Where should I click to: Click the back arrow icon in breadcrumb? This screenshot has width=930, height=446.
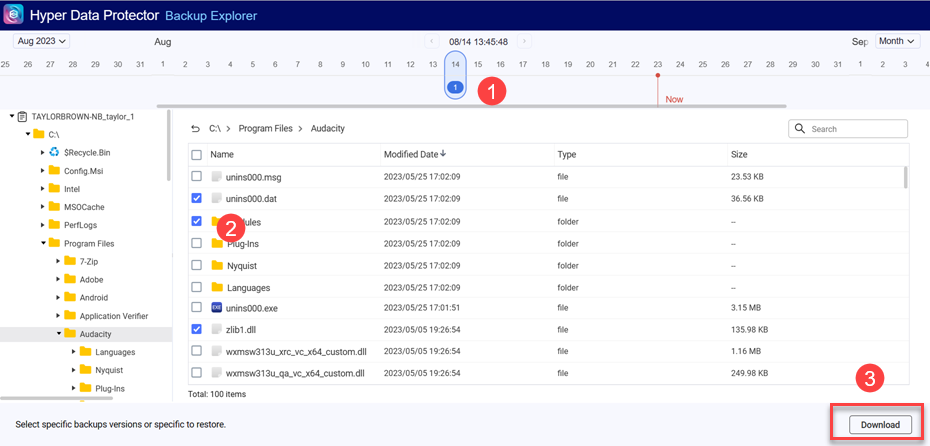(196, 129)
